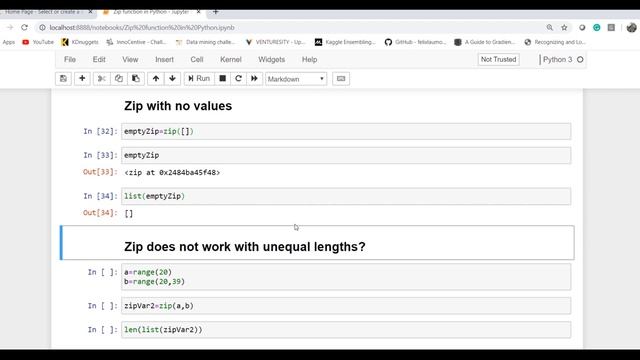This screenshot has width=640, height=360.
Task: Move selected cell down arrow
Action: [172, 79]
